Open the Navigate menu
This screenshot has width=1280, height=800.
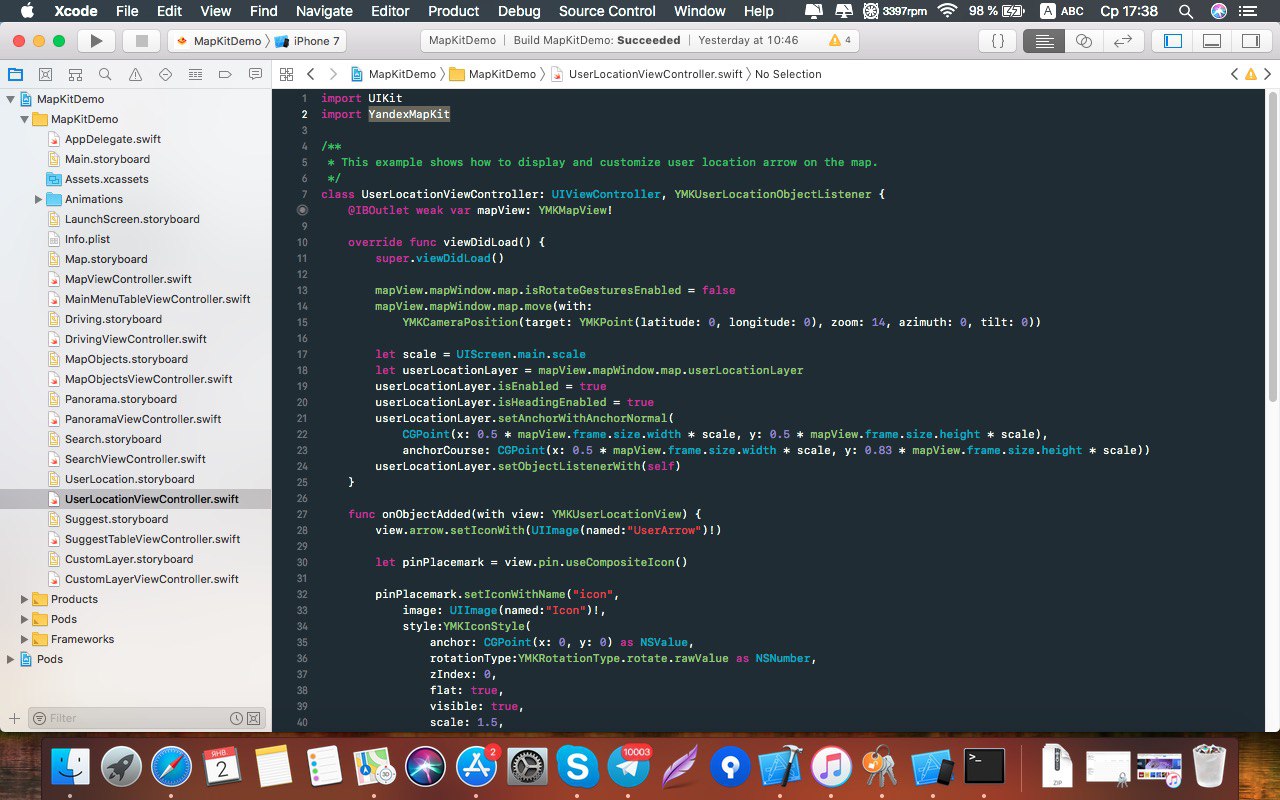tap(325, 11)
